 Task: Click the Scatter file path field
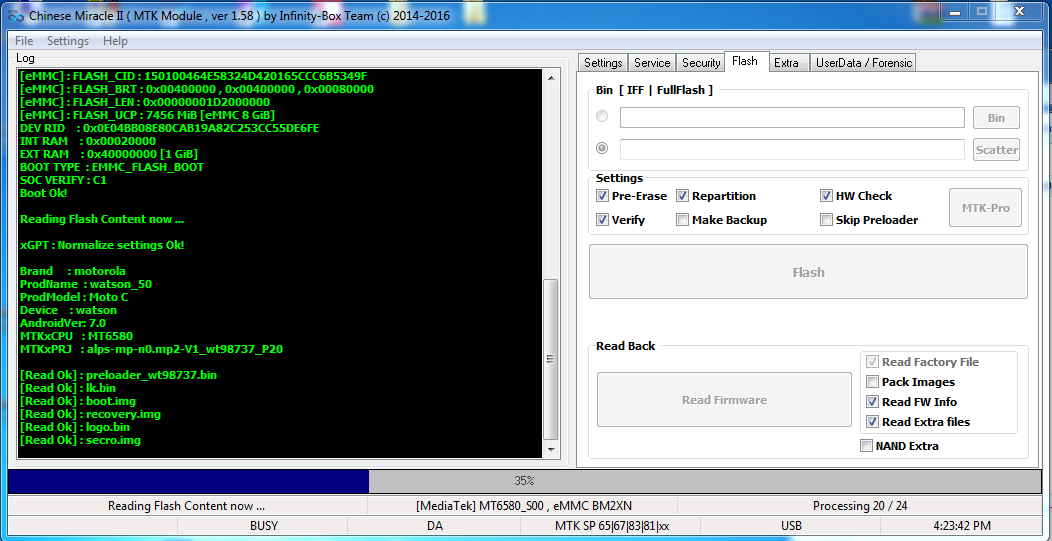(792, 150)
